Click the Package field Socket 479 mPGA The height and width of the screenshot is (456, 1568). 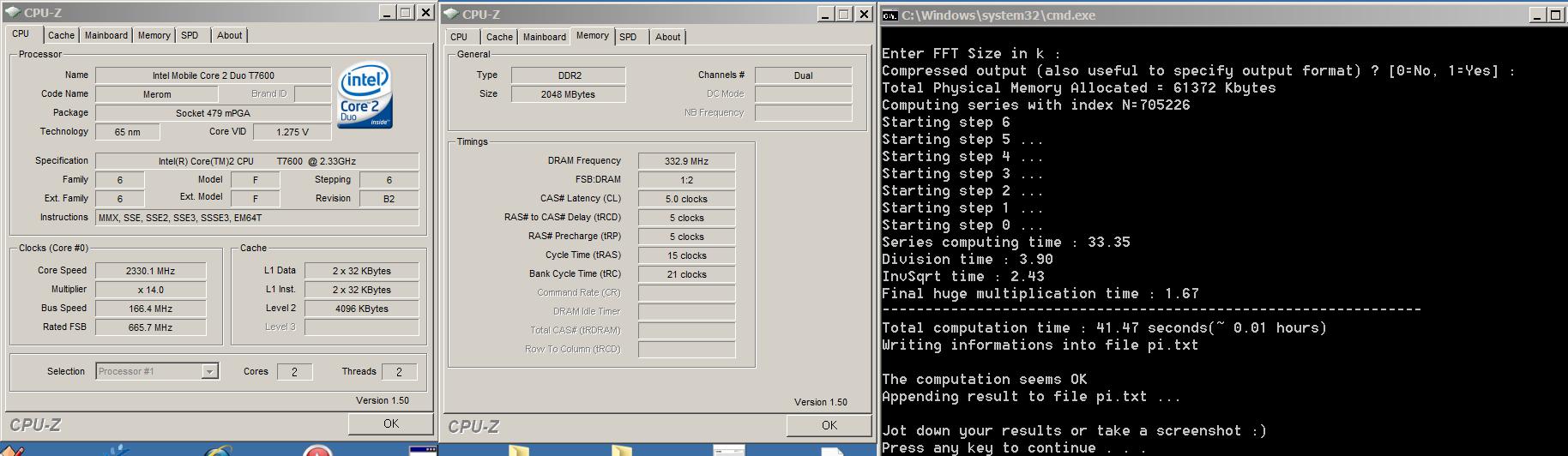[x=214, y=113]
